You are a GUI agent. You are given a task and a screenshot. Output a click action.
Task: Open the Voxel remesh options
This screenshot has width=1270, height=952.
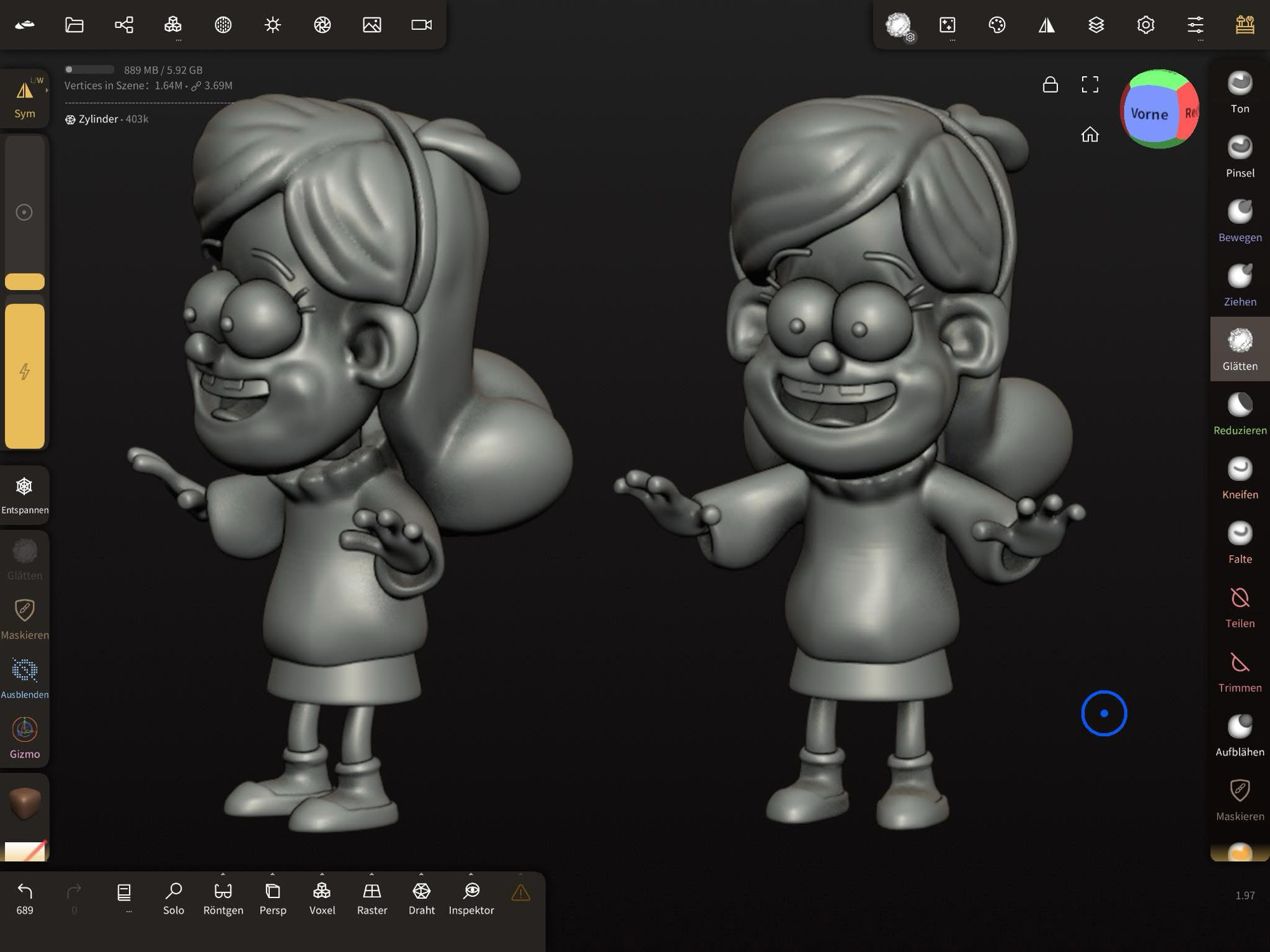[322, 898]
